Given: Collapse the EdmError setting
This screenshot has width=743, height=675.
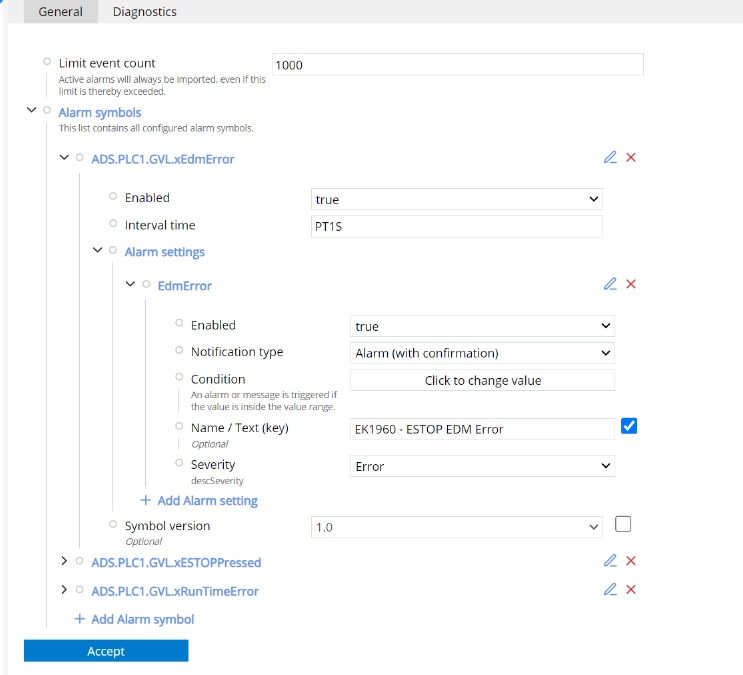Looking at the screenshot, I should click(130, 284).
